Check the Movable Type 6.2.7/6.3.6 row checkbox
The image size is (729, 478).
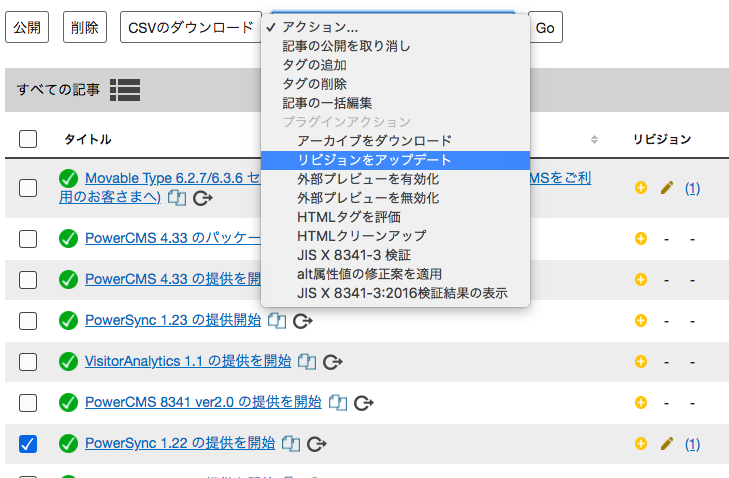(28, 188)
